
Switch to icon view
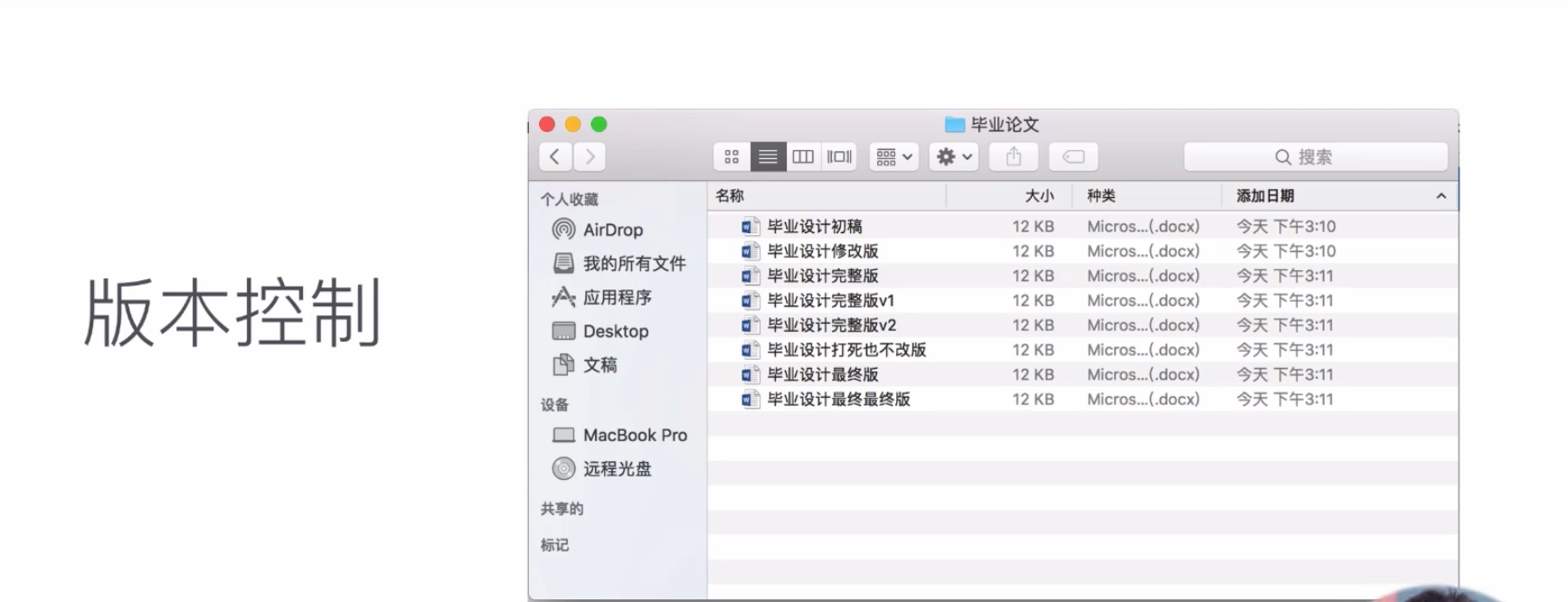[x=732, y=156]
